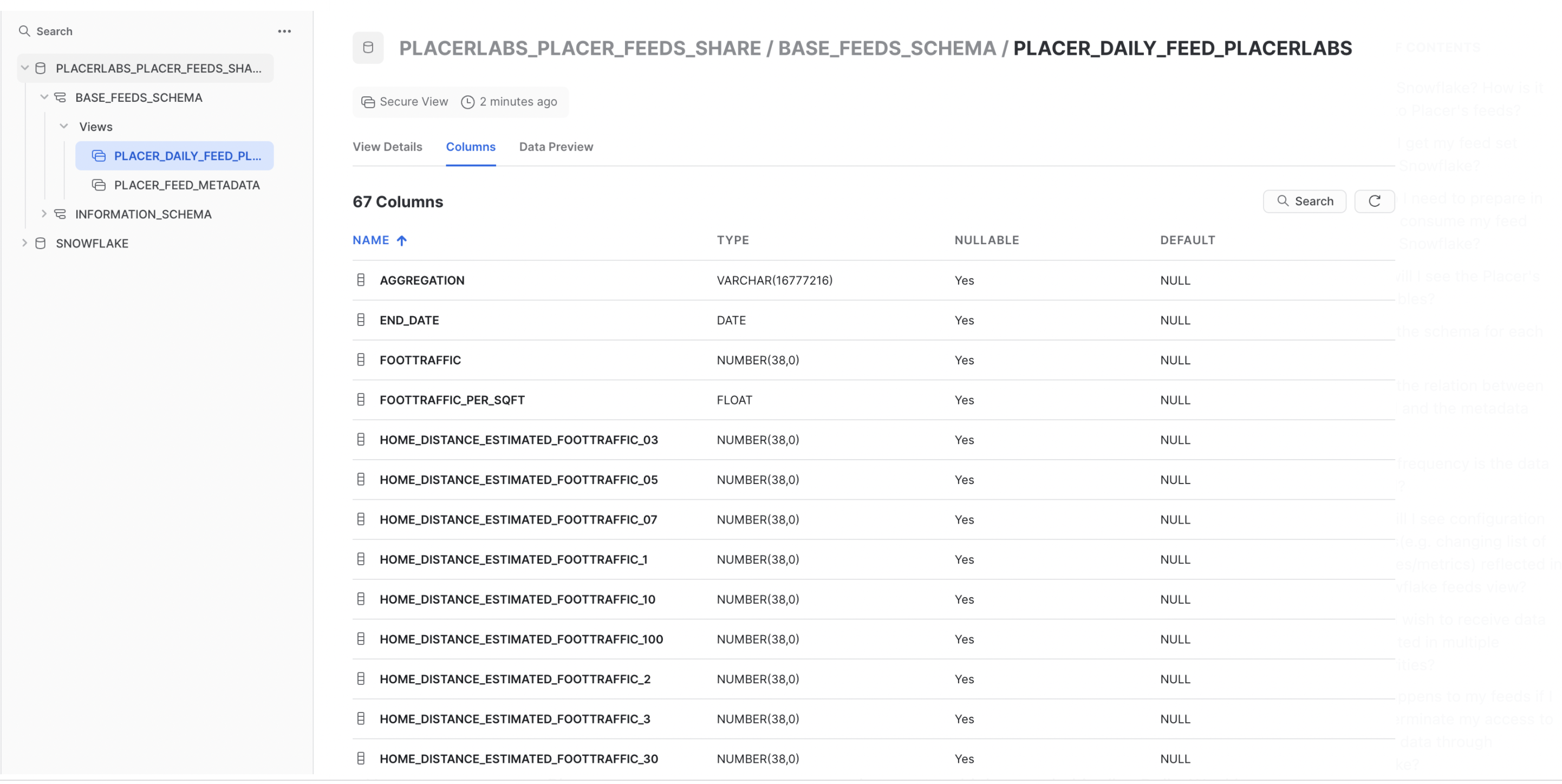Collapse the PLACERLABS_PLACER_FEEDS_SHARE database node
The image size is (1562, 784).
point(25,68)
